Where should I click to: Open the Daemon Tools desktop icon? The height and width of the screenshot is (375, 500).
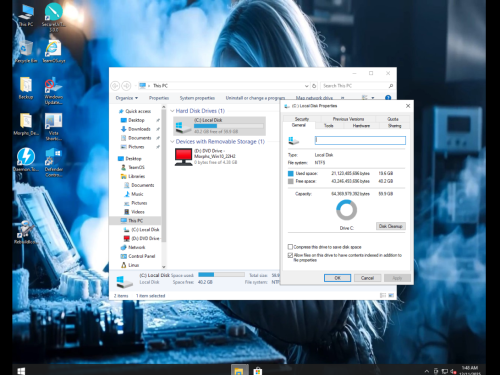tap(26, 159)
